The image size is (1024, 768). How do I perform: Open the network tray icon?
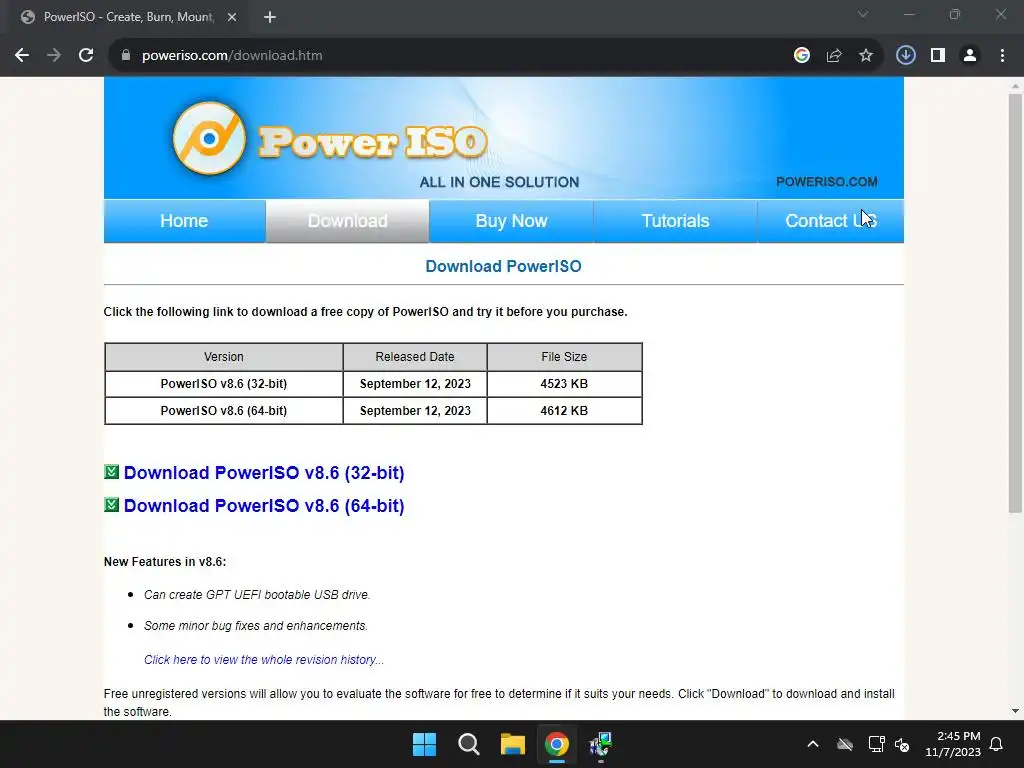tap(876, 744)
